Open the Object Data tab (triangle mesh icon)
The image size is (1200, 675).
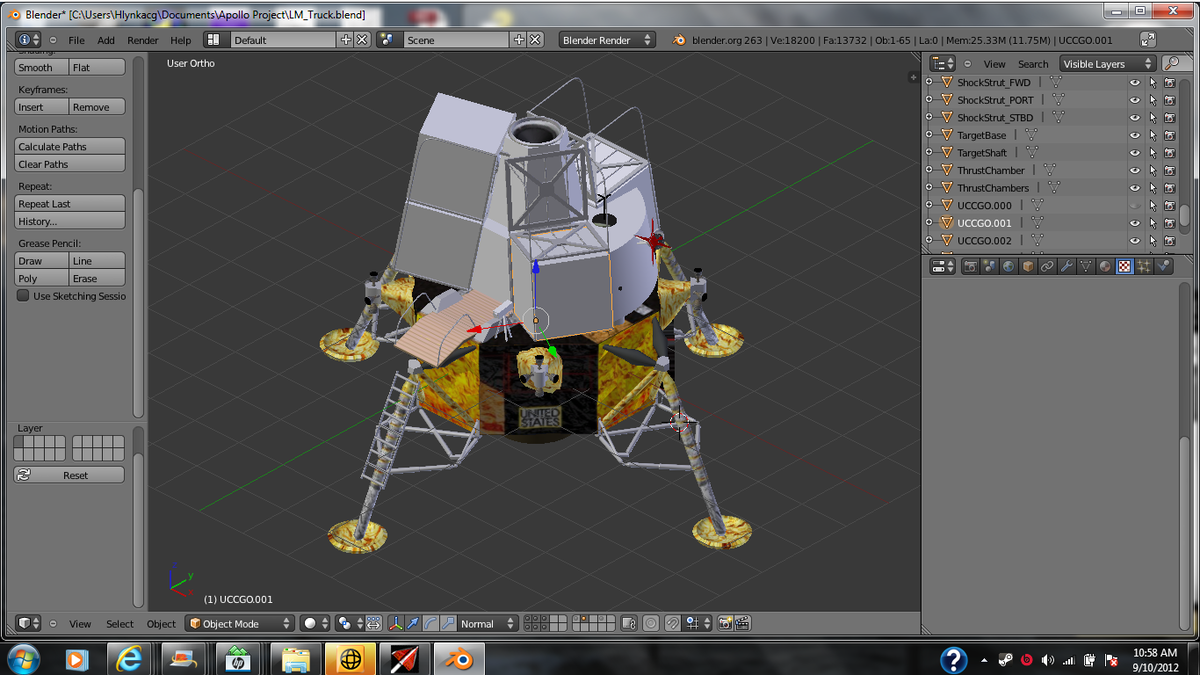click(1086, 266)
